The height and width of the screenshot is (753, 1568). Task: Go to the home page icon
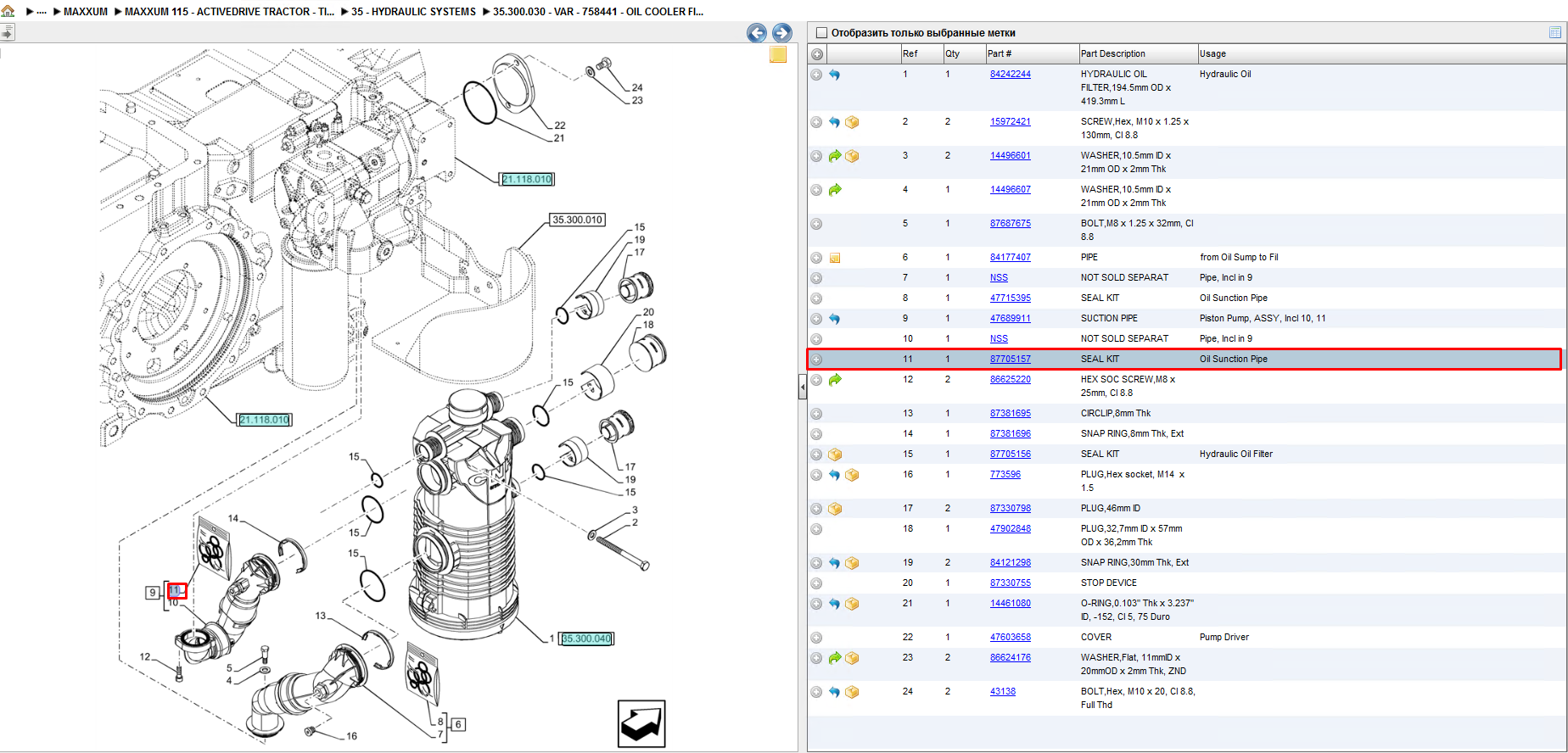pos(8,11)
